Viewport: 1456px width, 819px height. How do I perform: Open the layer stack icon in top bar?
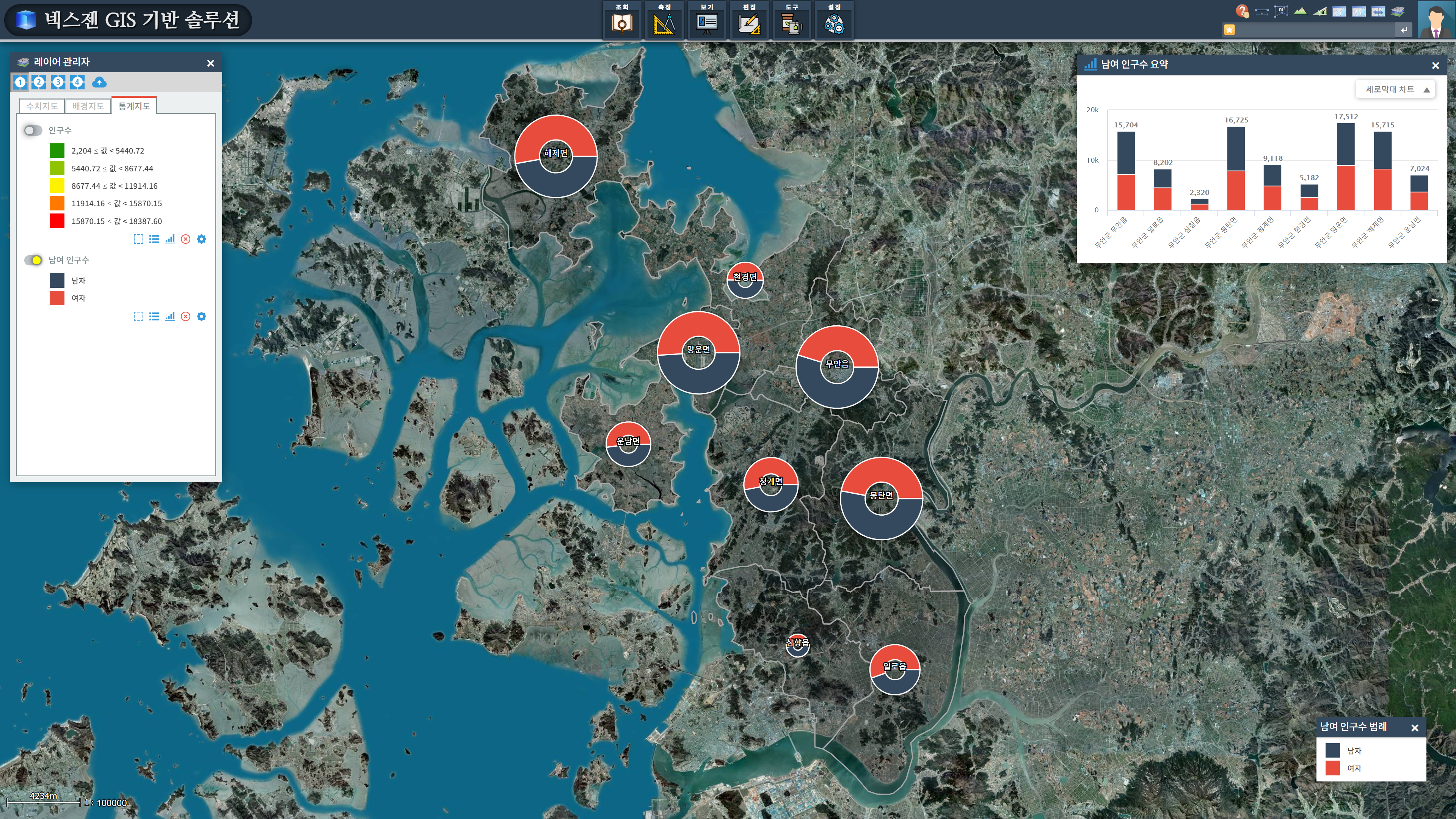coord(1398,12)
